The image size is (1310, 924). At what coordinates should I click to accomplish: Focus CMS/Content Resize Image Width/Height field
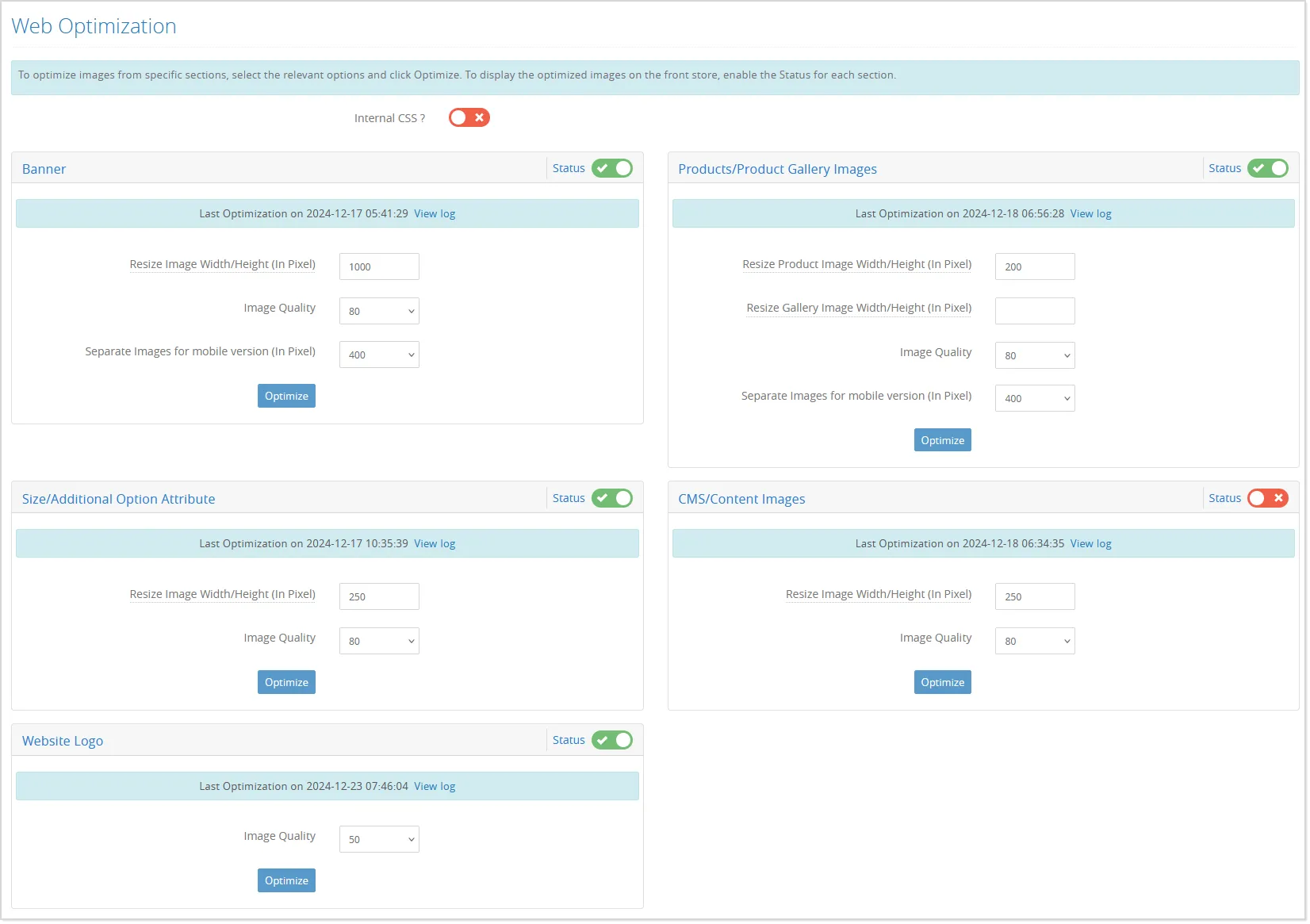click(1035, 596)
